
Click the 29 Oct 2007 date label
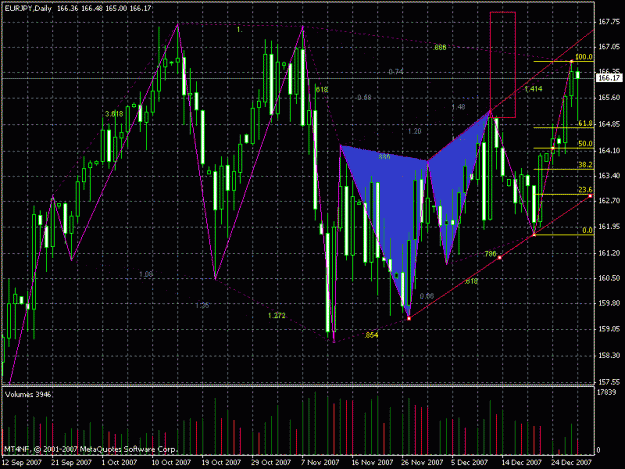pyautogui.click(x=271, y=462)
